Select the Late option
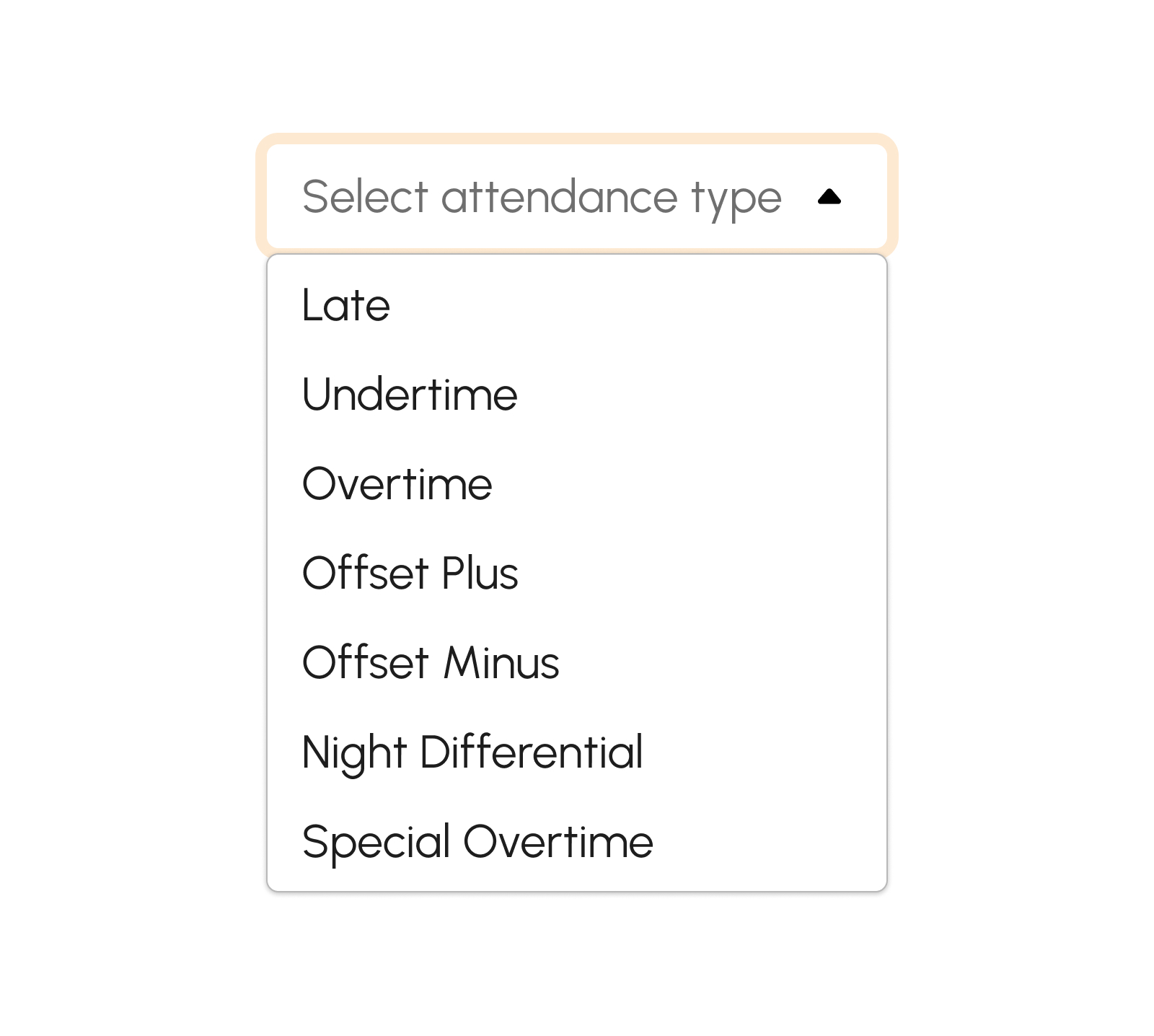The width and height of the screenshot is (1154, 1036). click(x=346, y=305)
